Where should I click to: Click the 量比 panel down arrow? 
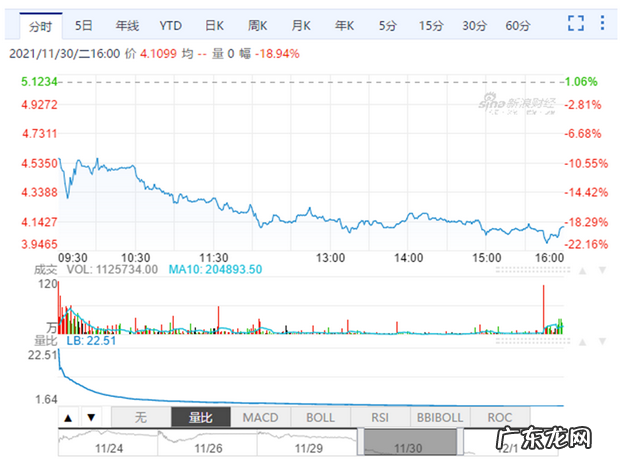point(602,341)
